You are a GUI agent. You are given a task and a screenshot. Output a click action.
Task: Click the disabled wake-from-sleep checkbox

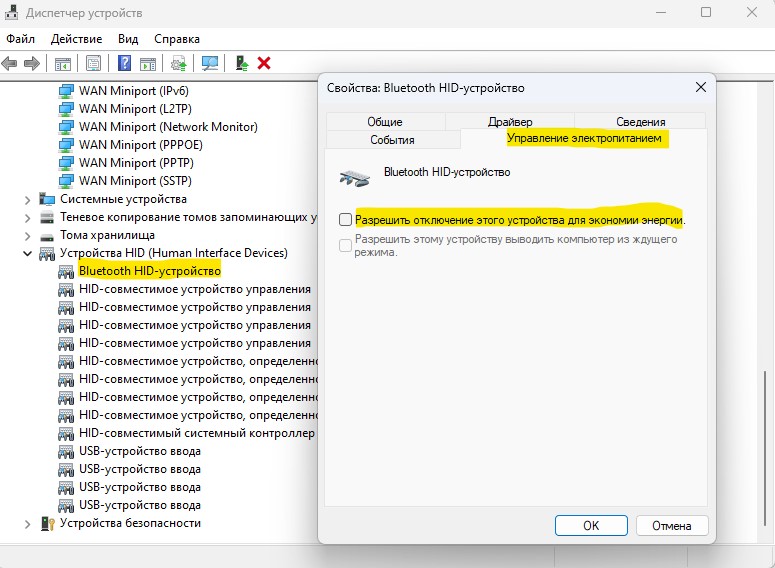coord(345,245)
